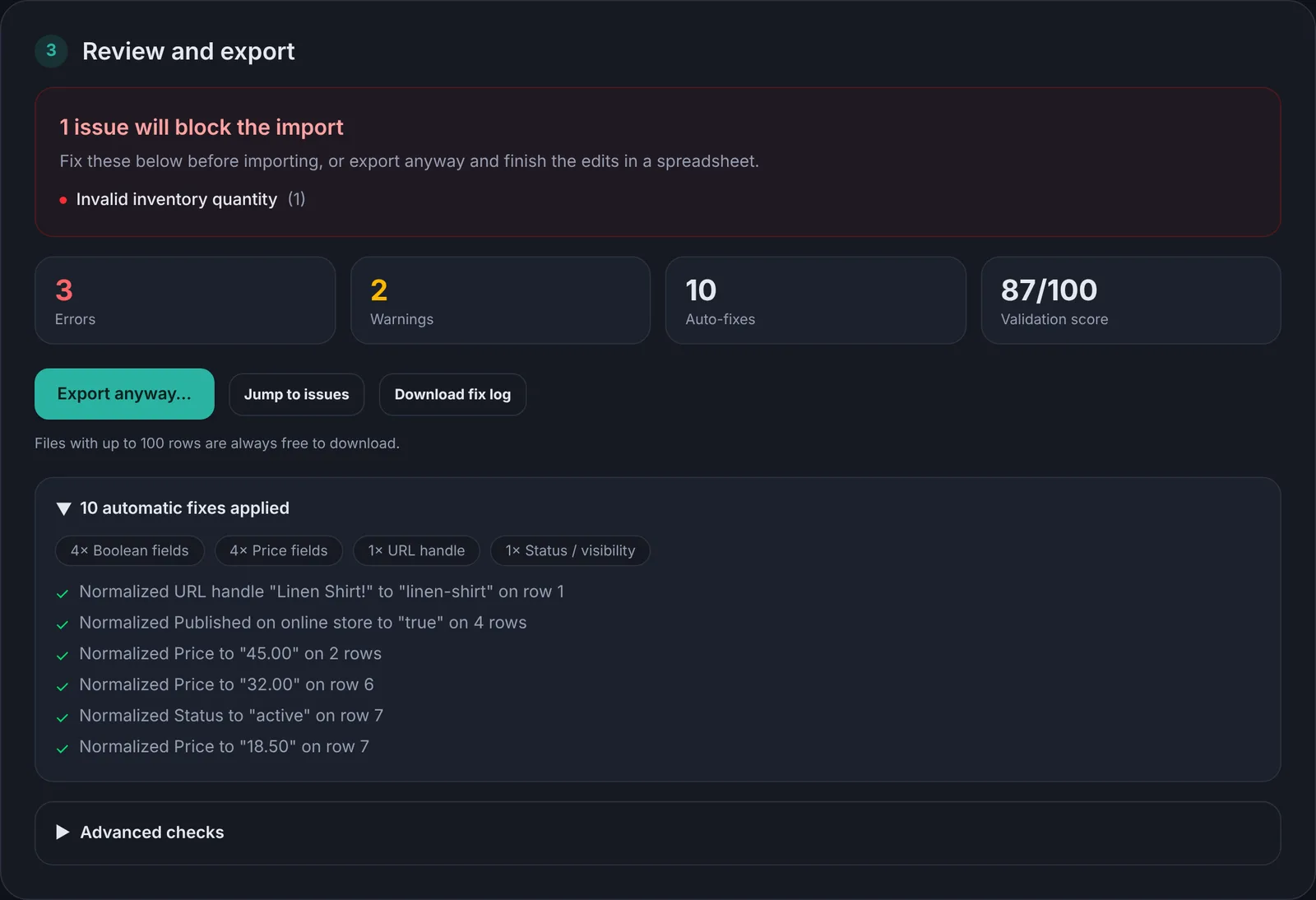Click "Normalized Status to "active" on row 7"
Viewport: 1316px width, 900px height.
[231, 716]
